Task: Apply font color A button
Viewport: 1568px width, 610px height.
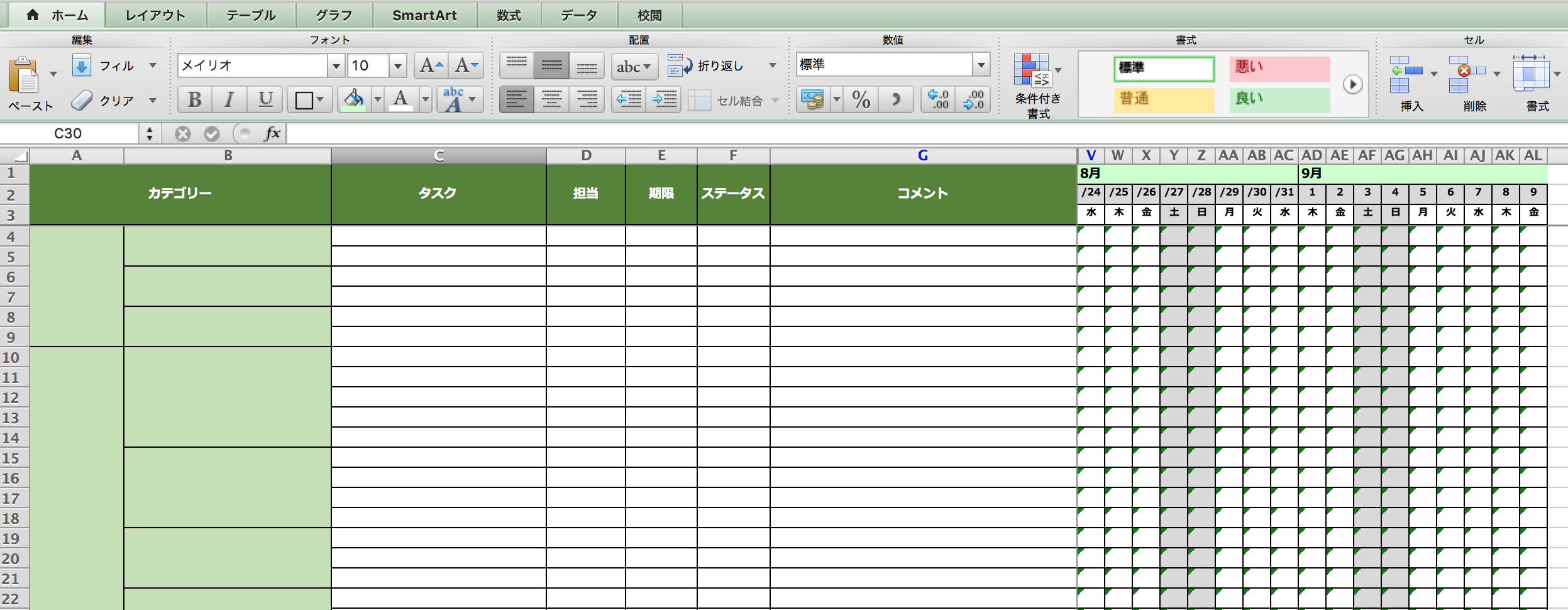Action: [400, 99]
